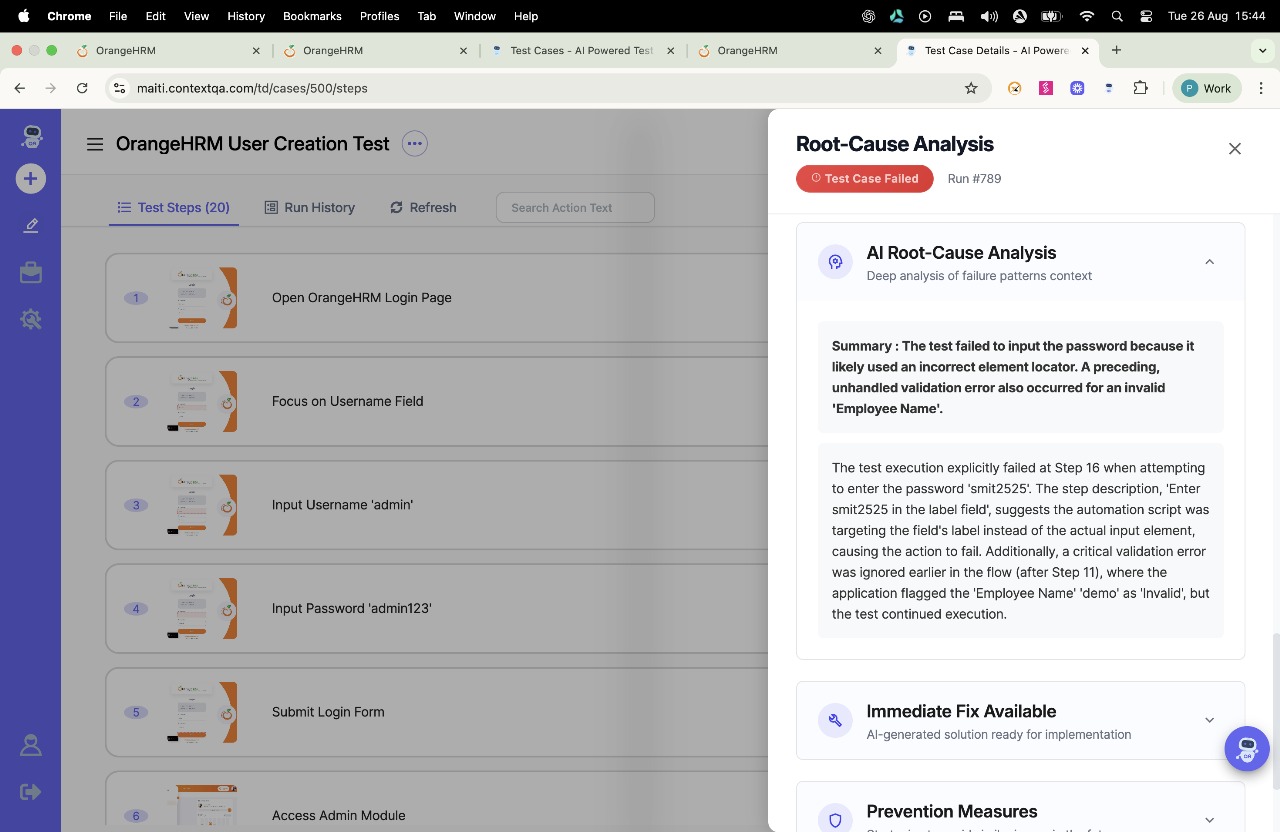Close the Root-Cause Analysis panel
The width and height of the screenshot is (1280, 832).
point(1234,149)
